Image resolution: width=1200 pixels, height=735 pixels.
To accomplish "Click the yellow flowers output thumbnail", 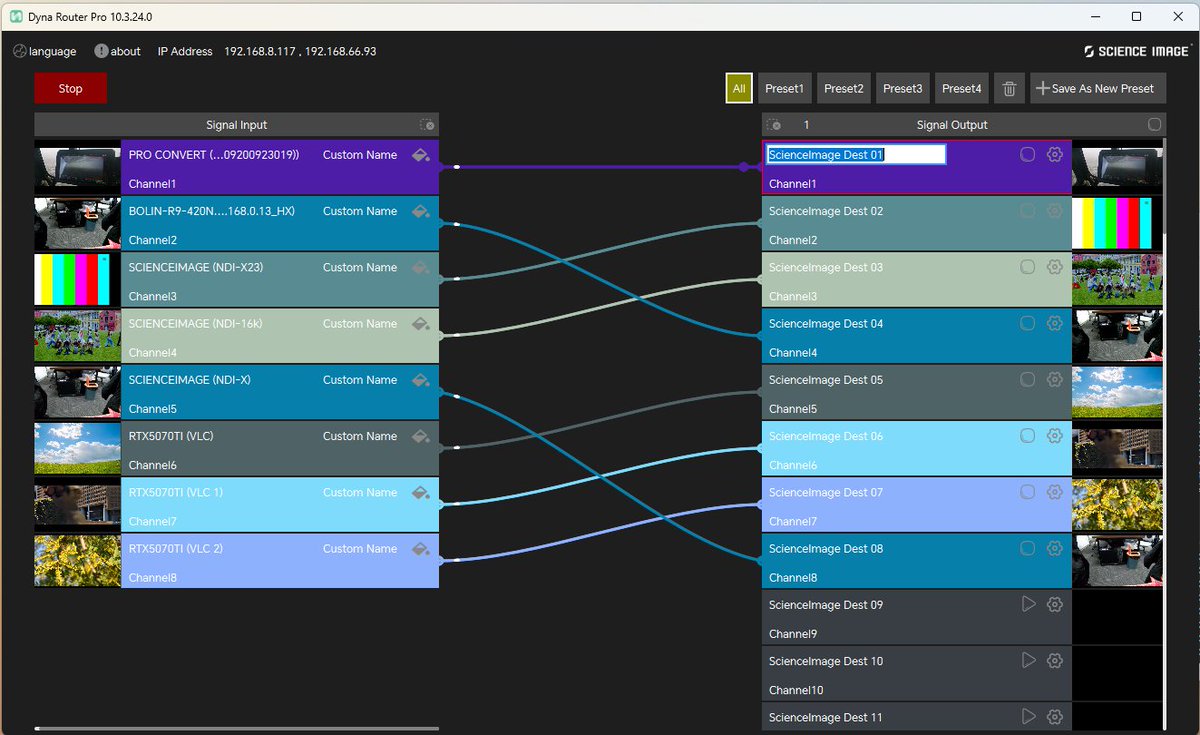I will [x=1117, y=504].
